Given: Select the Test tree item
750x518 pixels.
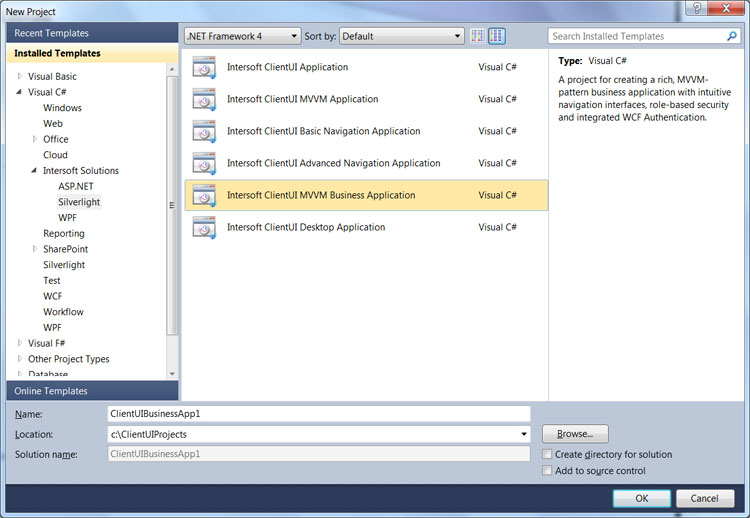Looking at the screenshot, I should (x=52, y=280).
